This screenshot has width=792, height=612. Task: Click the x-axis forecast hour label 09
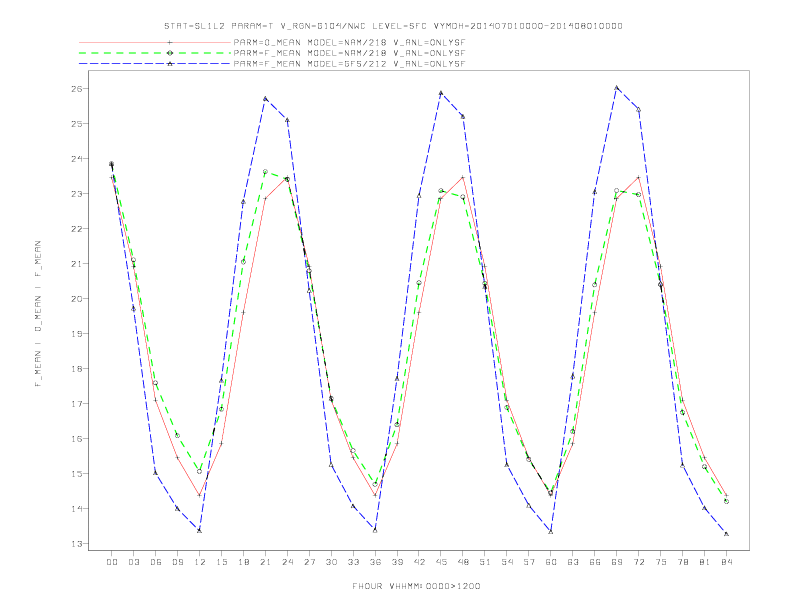pos(178,562)
